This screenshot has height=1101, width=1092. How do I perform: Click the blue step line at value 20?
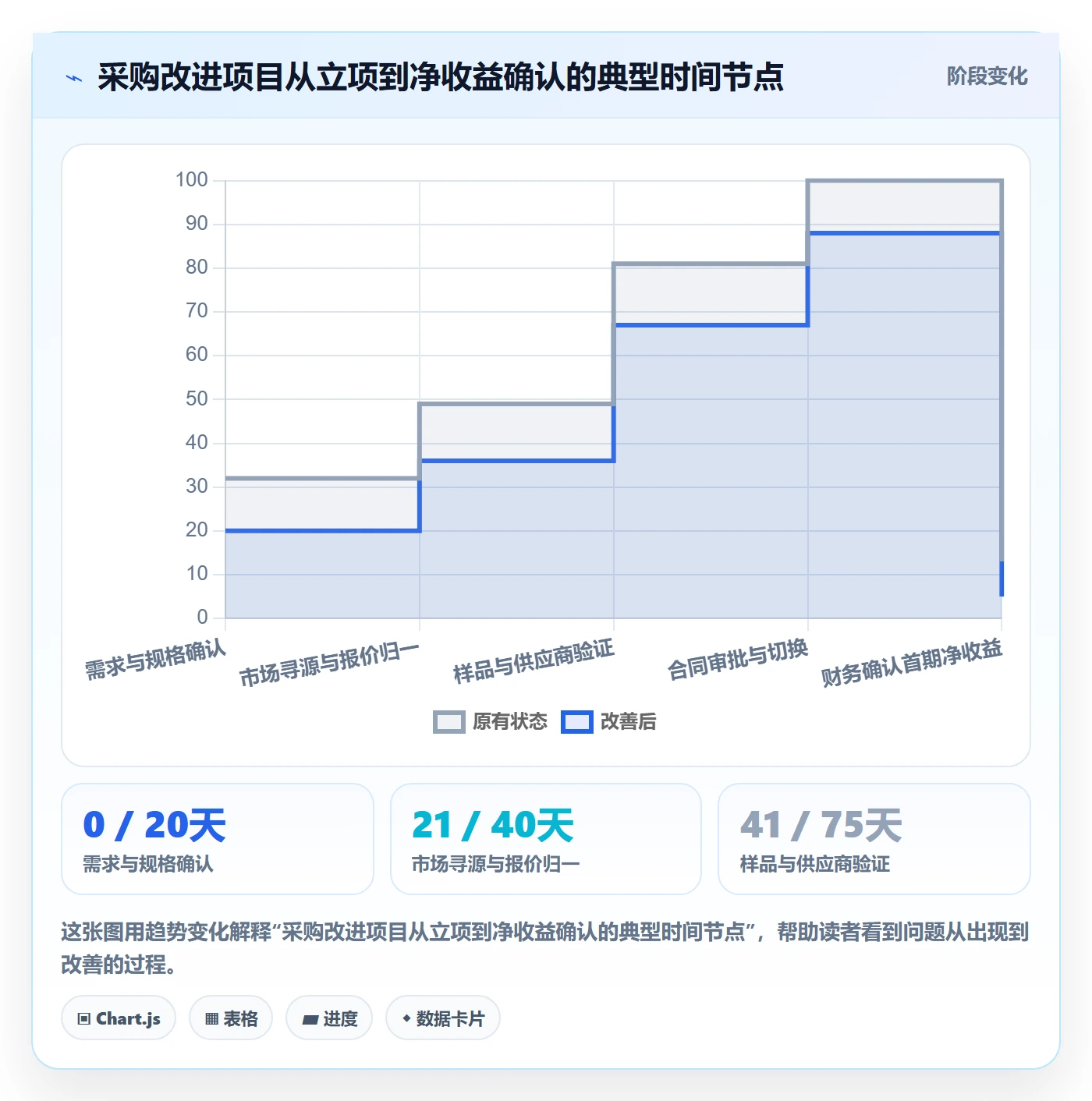(x=323, y=531)
